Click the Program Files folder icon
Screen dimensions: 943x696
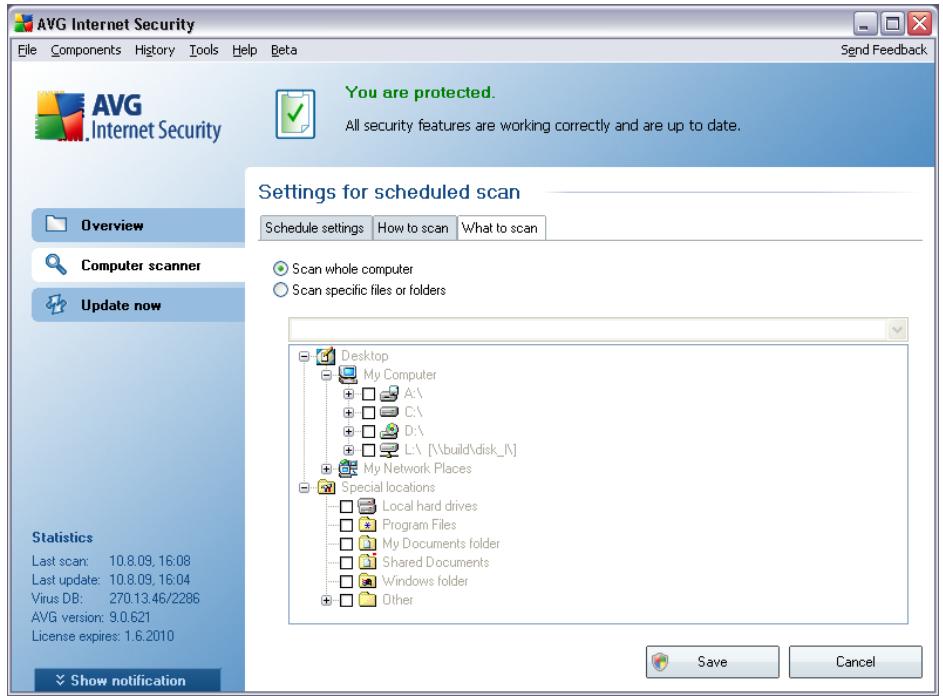click(x=367, y=525)
